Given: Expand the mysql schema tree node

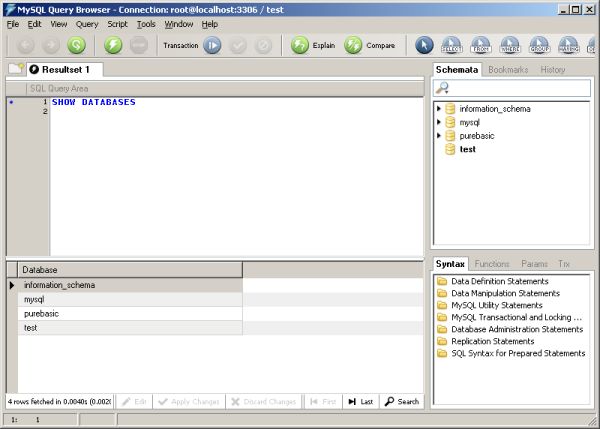Looking at the screenshot, I should pyautogui.click(x=439, y=122).
